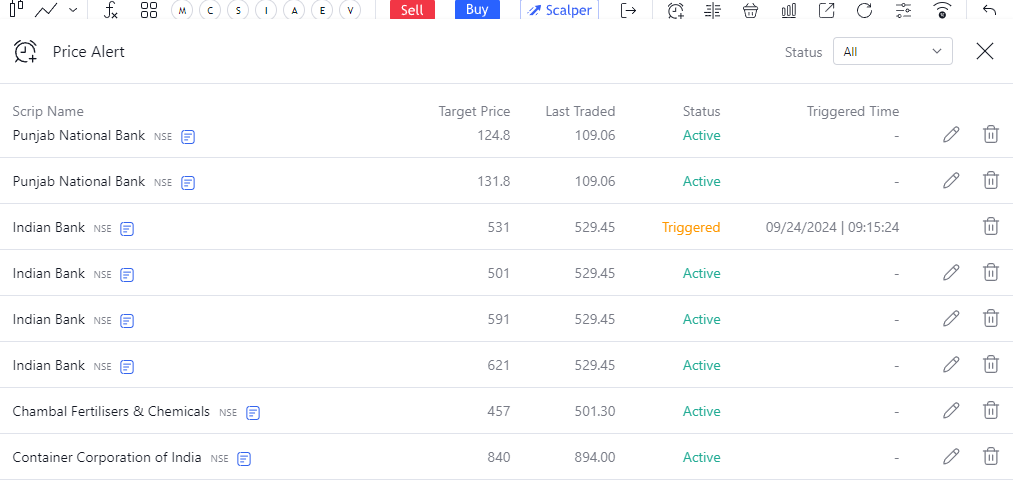Viewport: 1013px width, 485px height.
Task: Open the Status filter dropdown showing All
Action: click(x=893, y=52)
